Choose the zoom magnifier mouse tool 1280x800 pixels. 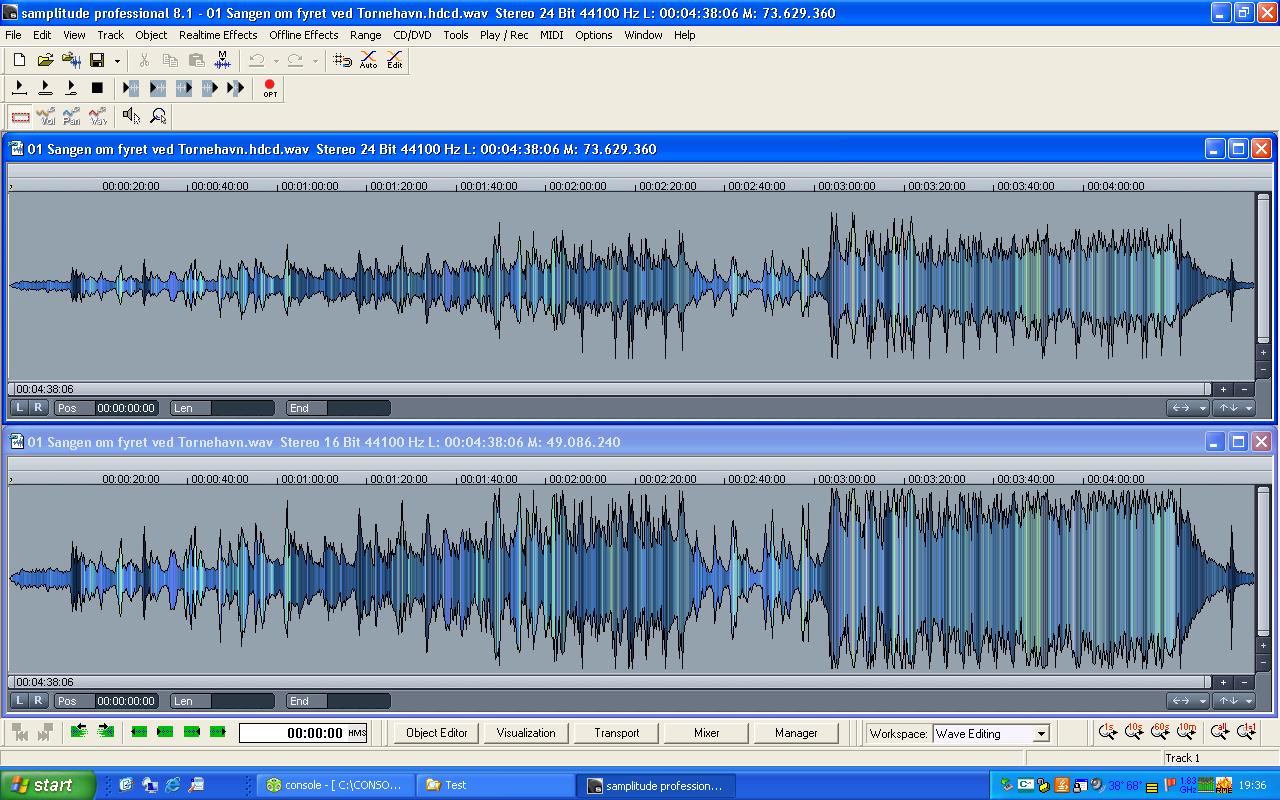click(158, 116)
